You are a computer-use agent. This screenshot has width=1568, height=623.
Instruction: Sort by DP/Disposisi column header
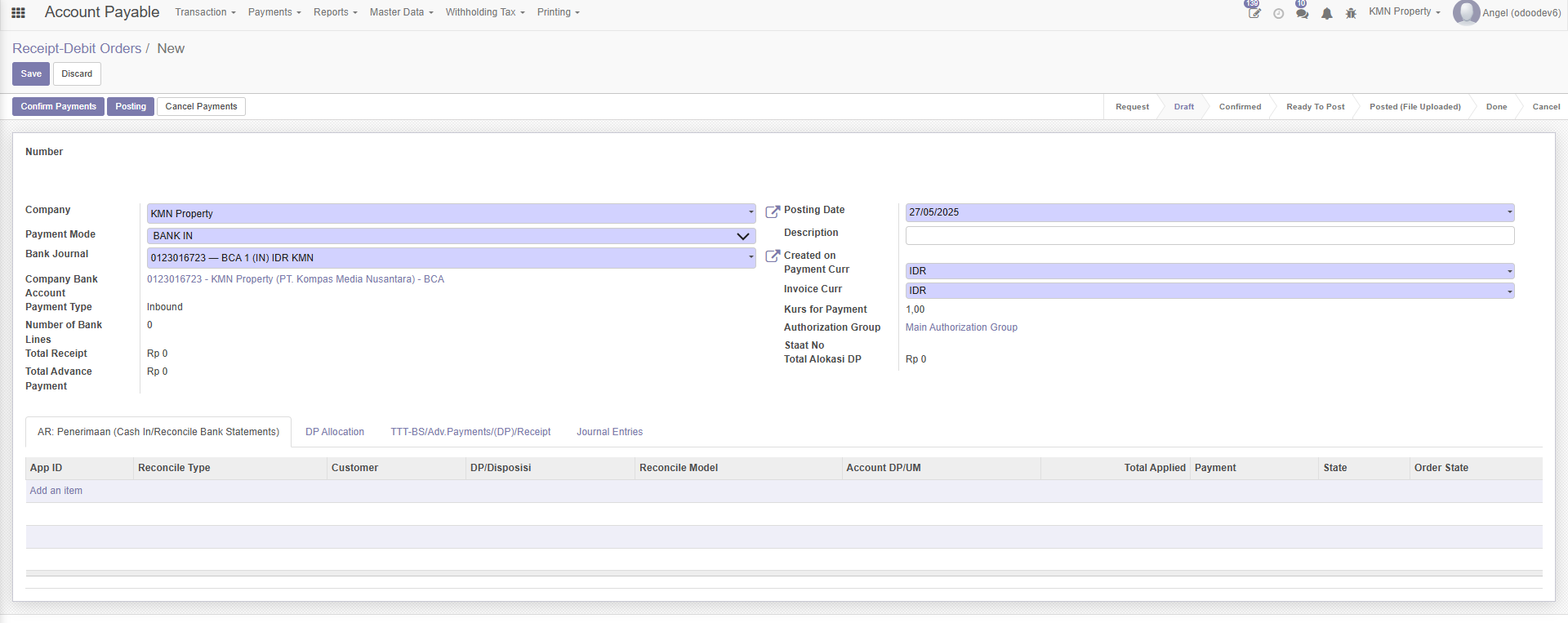pyautogui.click(x=550, y=468)
